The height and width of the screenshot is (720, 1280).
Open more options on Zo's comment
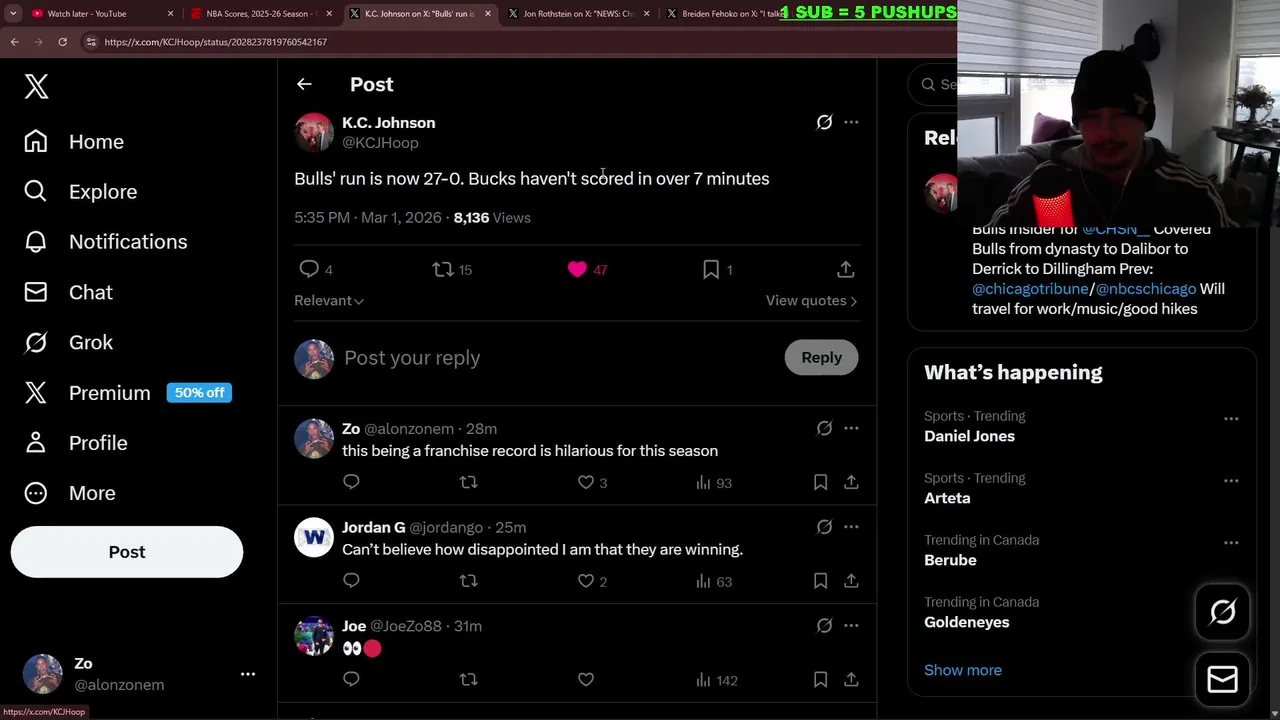pyautogui.click(x=851, y=428)
